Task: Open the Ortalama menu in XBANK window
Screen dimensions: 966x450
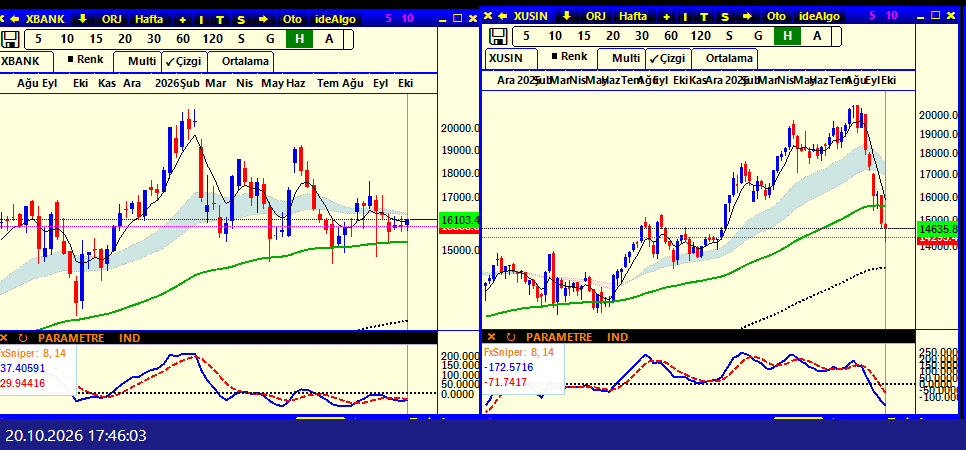Action: pyautogui.click(x=245, y=62)
